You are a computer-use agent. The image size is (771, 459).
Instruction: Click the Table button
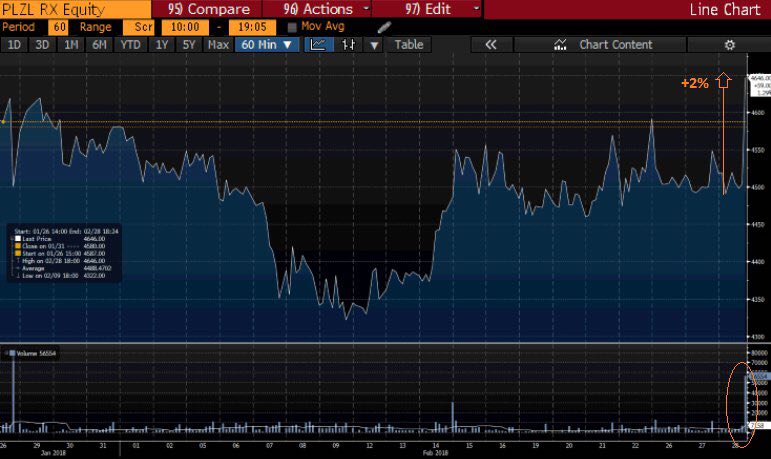(409, 45)
